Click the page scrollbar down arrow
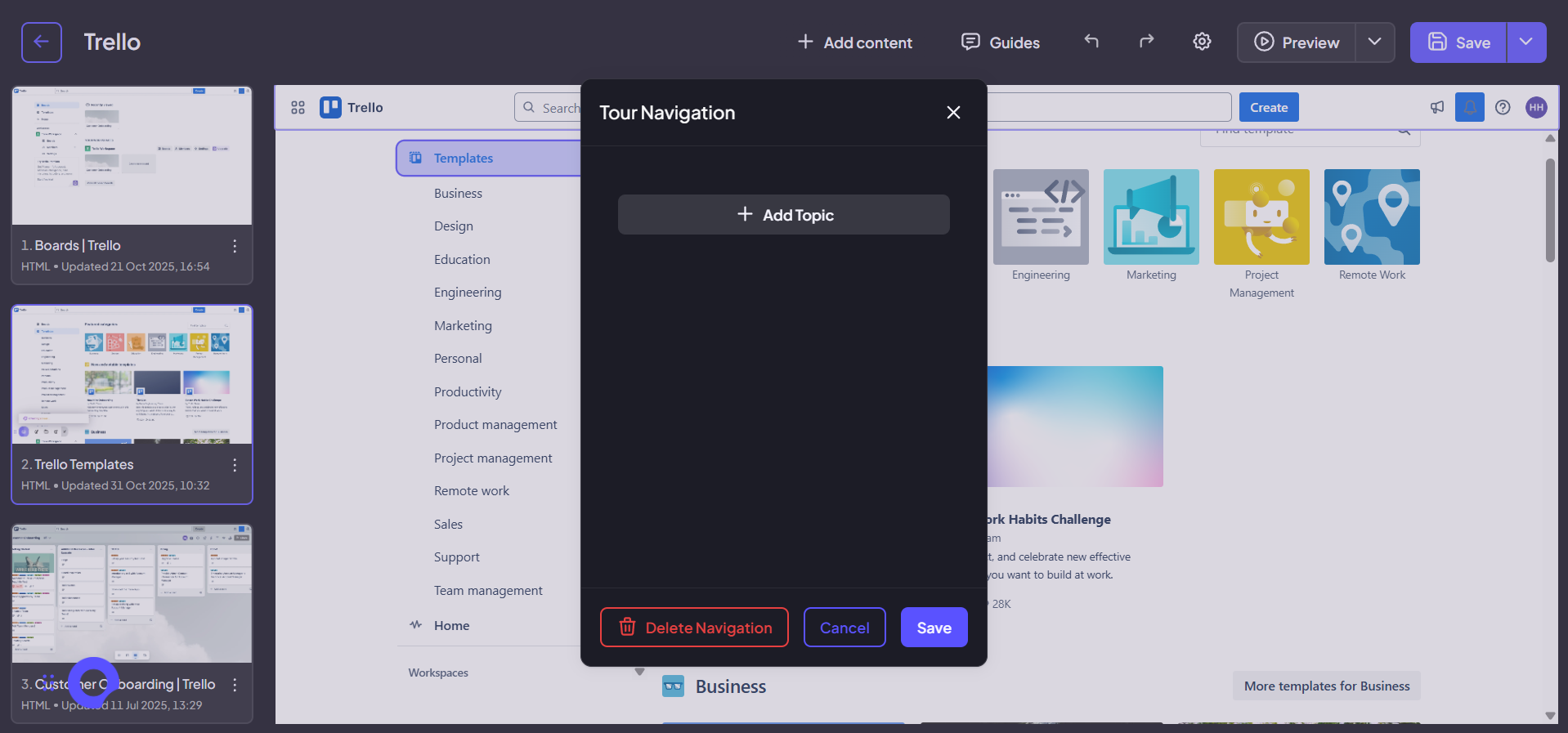 (x=1550, y=716)
